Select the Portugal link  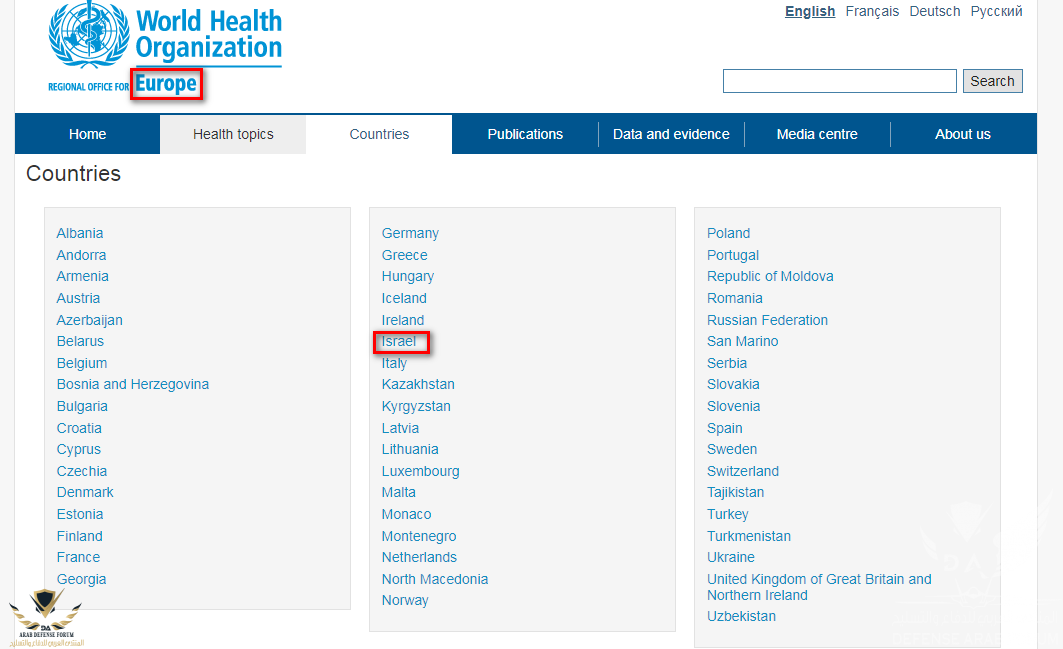733,255
